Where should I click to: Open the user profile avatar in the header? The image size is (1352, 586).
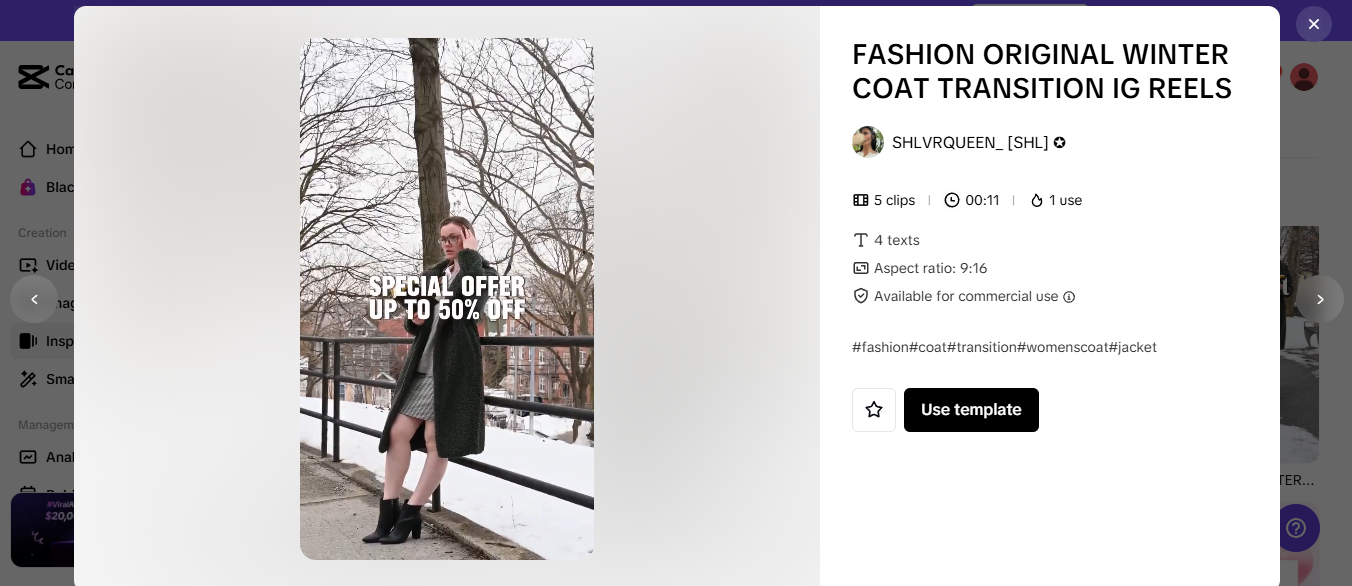[x=1304, y=77]
